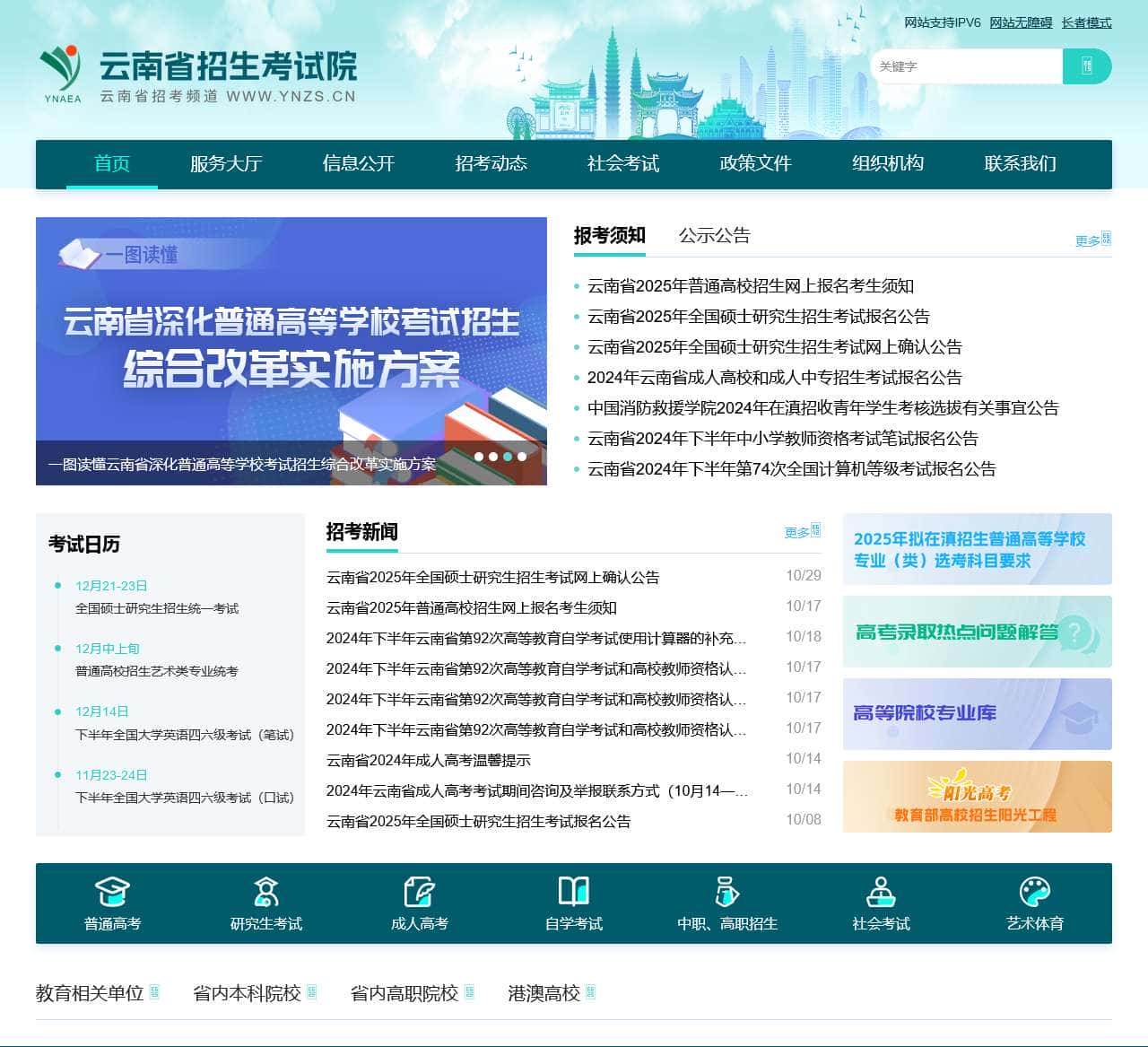Switch to the 公示公告 tab

[x=714, y=235]
